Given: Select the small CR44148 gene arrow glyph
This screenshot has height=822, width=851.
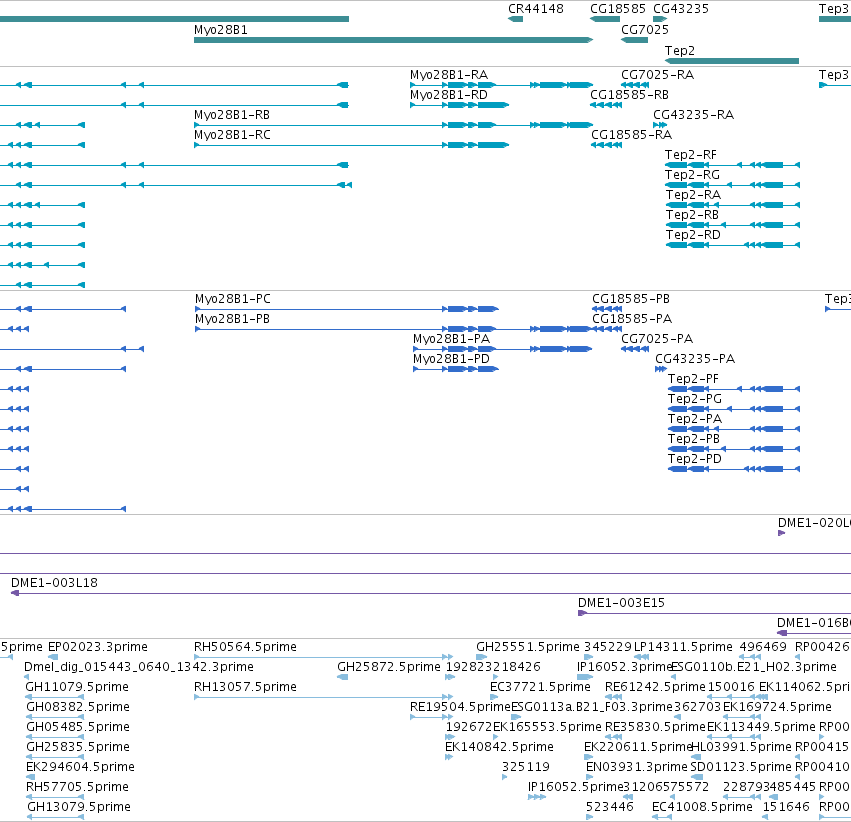Looking at the screenshot, I should (516, 19).
